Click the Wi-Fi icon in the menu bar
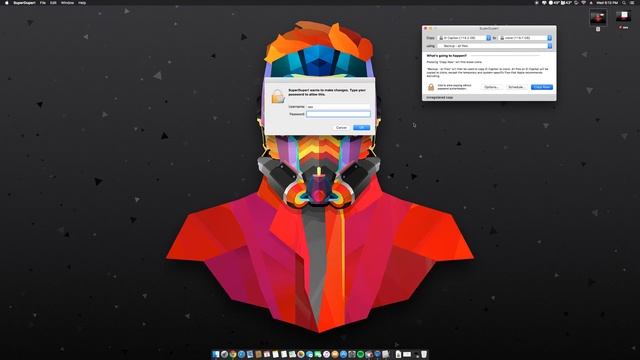Viewport: 640px width, 360px height. (x=583, y=3)
